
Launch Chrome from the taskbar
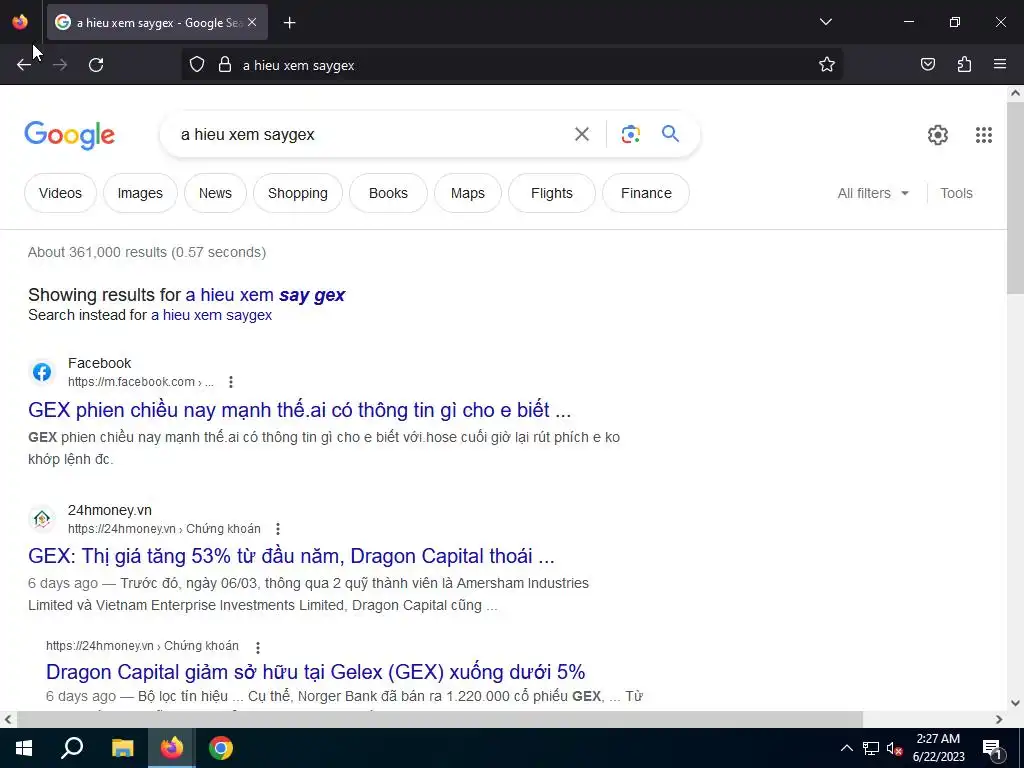coord(221,748)
